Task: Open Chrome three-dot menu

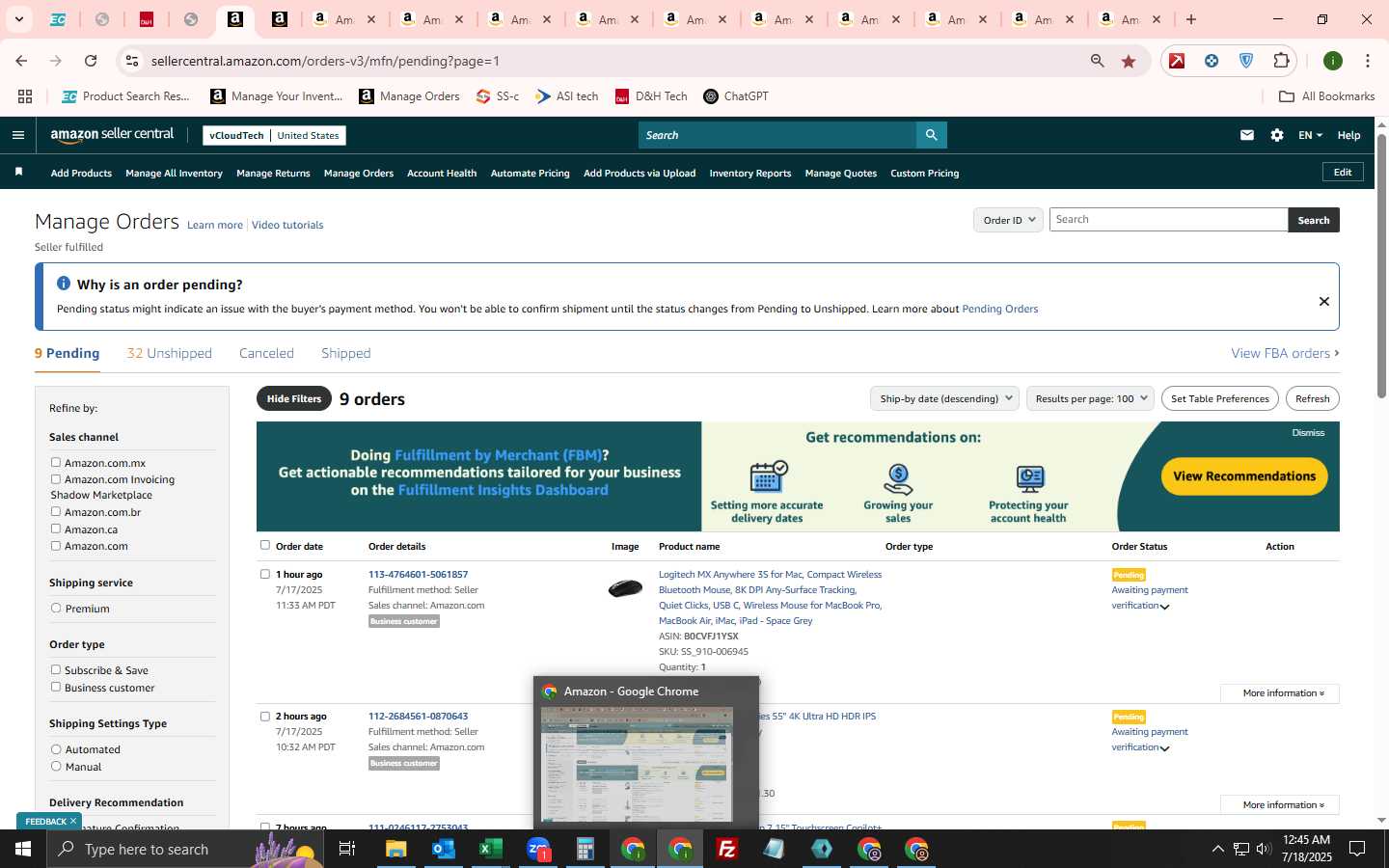Action: click(x=1368, y=61)
